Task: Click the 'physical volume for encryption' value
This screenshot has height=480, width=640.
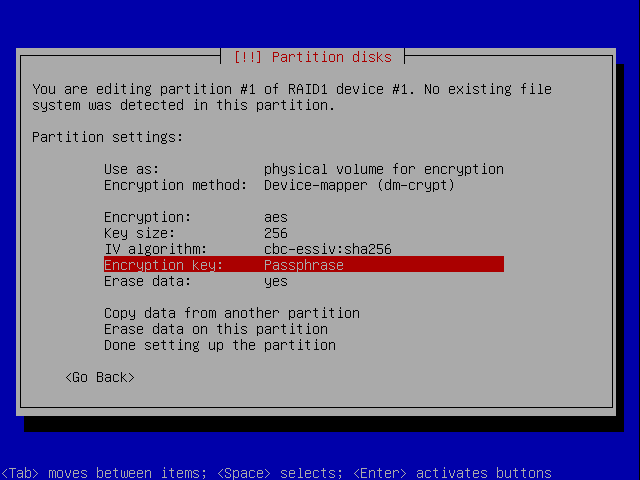Action: (384, 169)
